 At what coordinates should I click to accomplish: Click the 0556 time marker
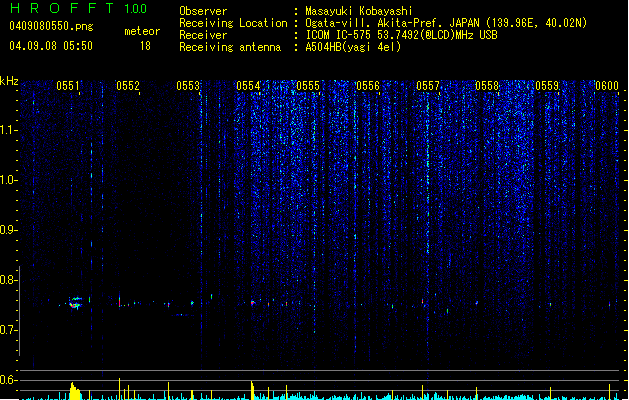(368, 86)
